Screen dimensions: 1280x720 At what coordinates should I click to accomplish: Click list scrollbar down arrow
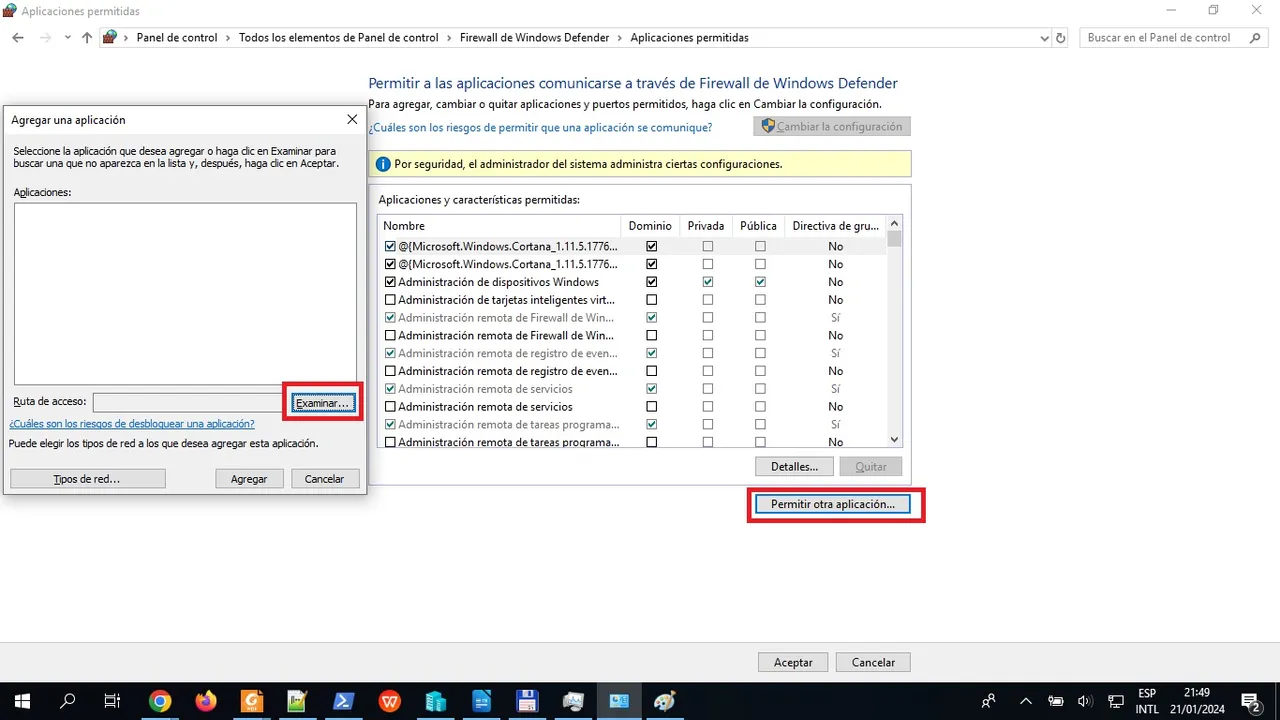tap(894, 439)
